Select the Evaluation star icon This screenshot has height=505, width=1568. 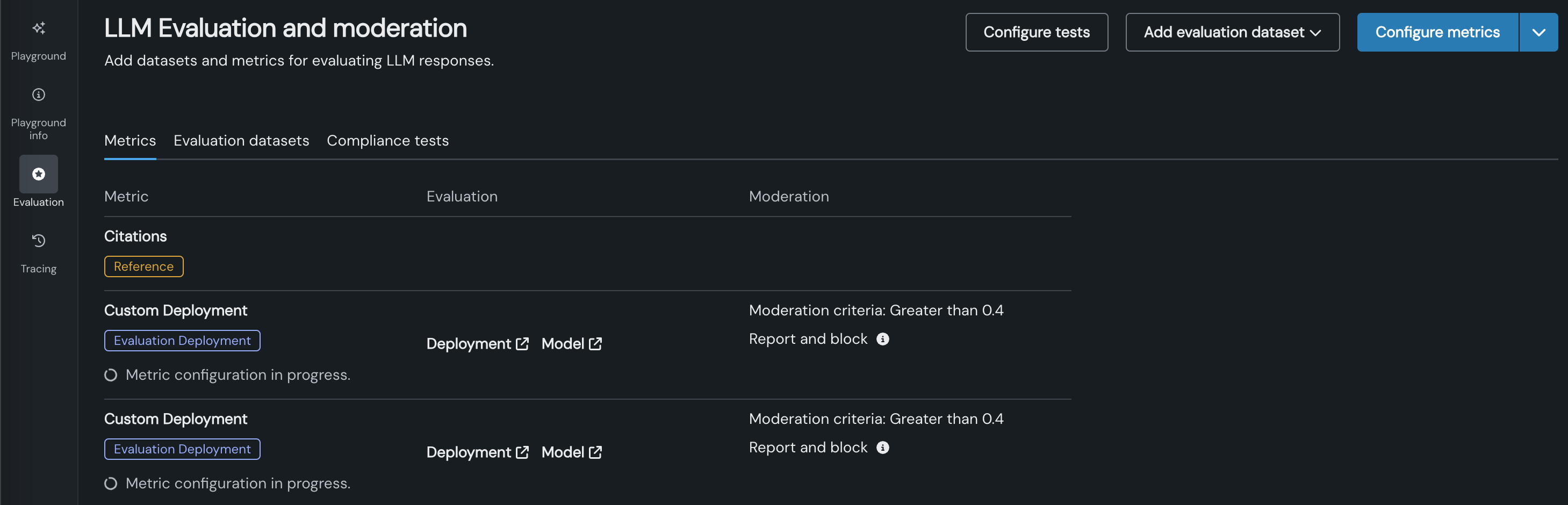[38, 174]
